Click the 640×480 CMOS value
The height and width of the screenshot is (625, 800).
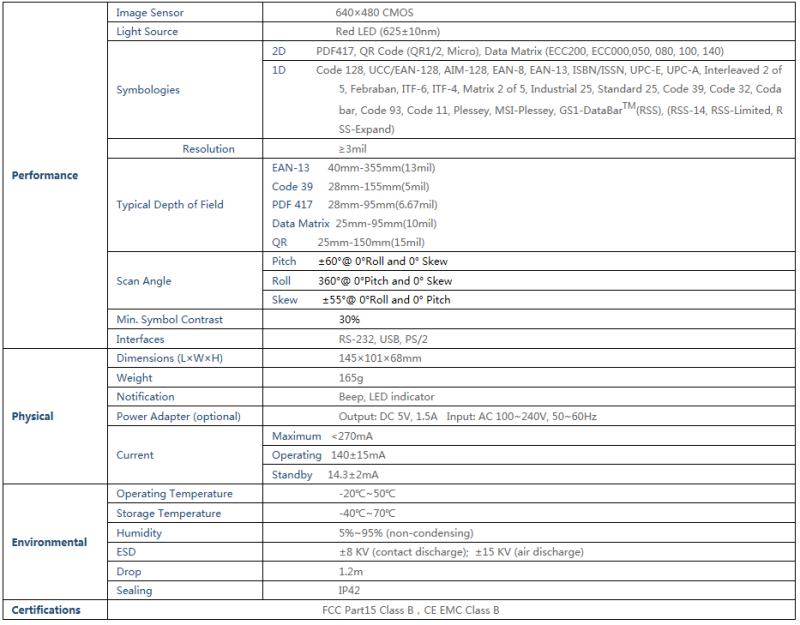pos(374,13)
